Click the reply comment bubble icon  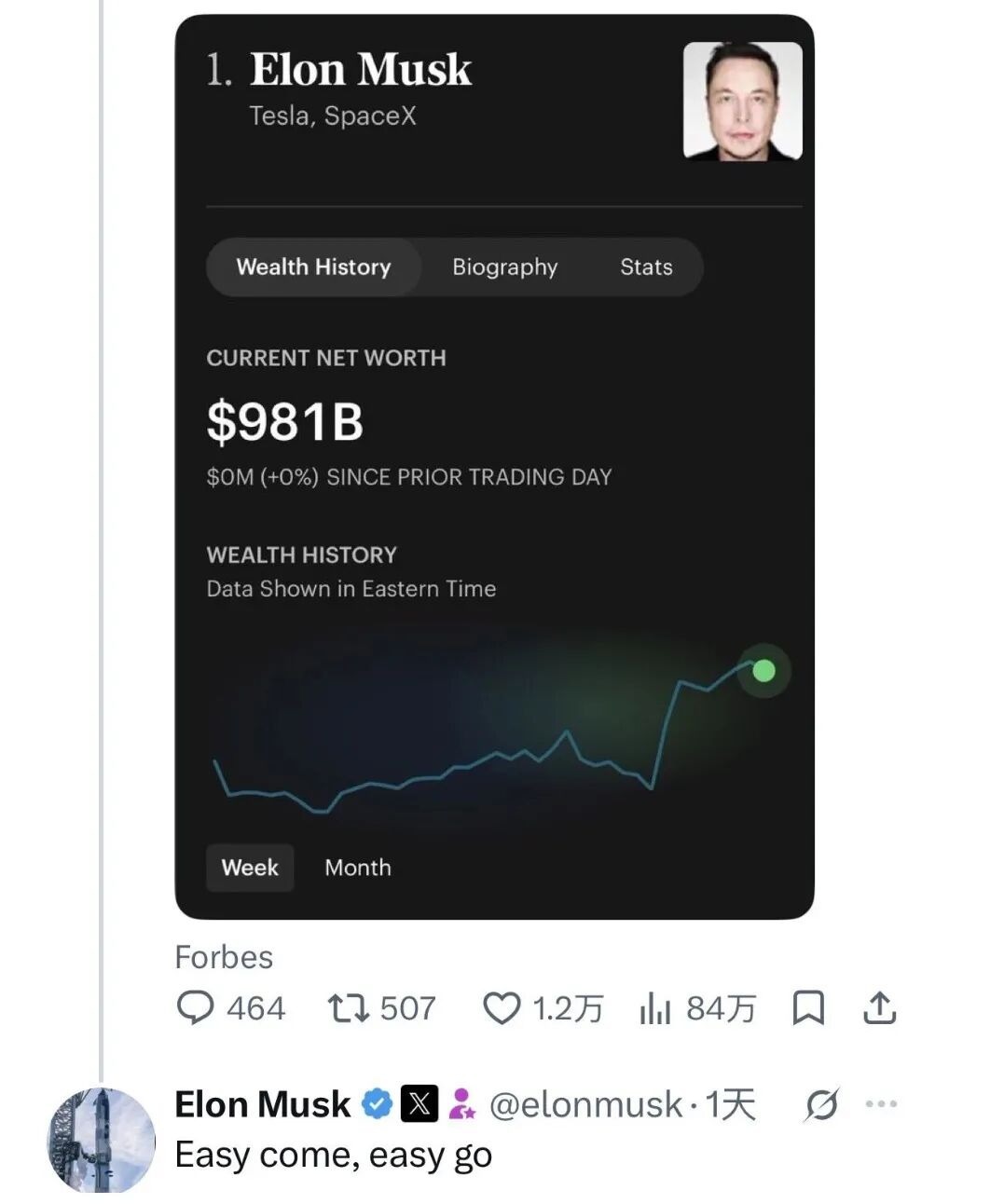195,1007
